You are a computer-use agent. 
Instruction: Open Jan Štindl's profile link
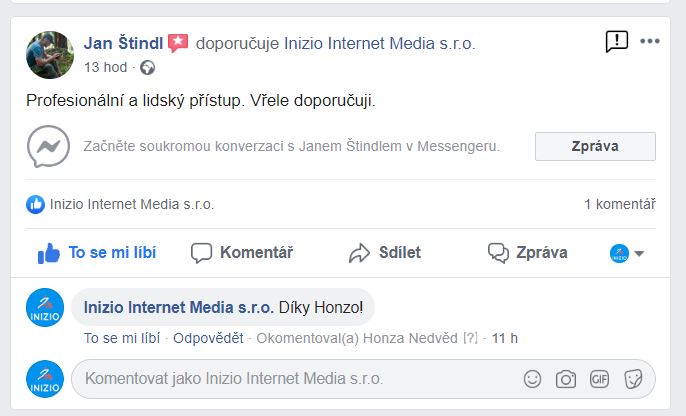click(x=123, y=43)
